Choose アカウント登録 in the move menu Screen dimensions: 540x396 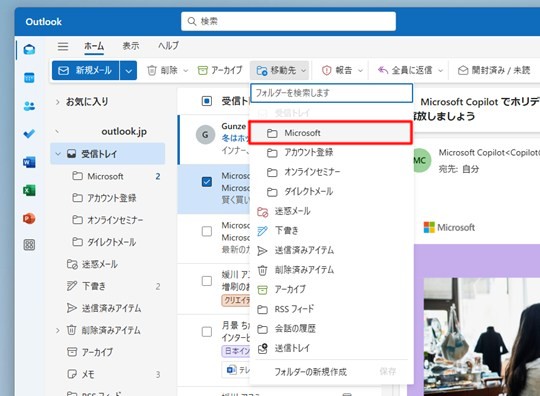point(331,153)
